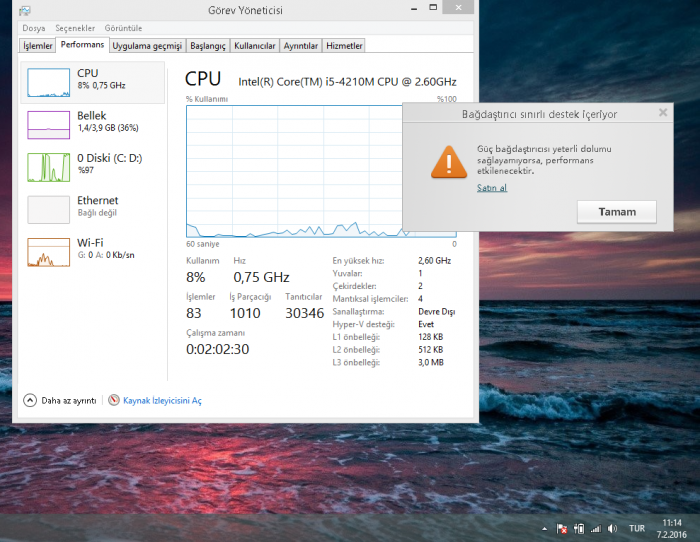Image resolution: width=700 pixels, height=542 pixels.
Task: Switch to the İşlemler tab
Action: tap(37, 46)
